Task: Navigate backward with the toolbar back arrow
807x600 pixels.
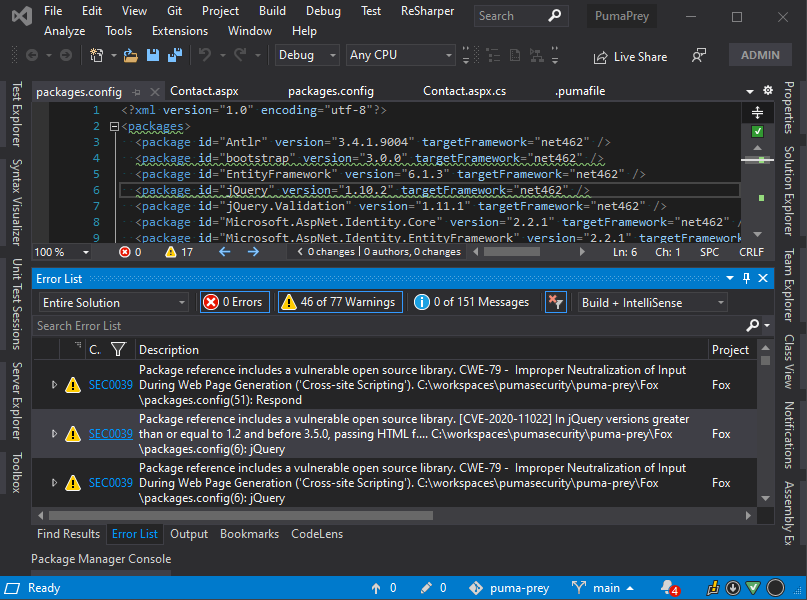Action: click(32, 55)
